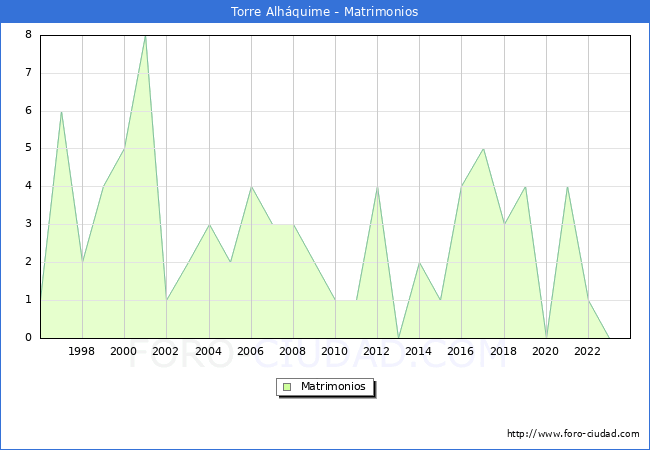Click the 2017 peak data point at 5
This screenshot has height=450, width=650.
pyautogui.click(x=483, y=149)
